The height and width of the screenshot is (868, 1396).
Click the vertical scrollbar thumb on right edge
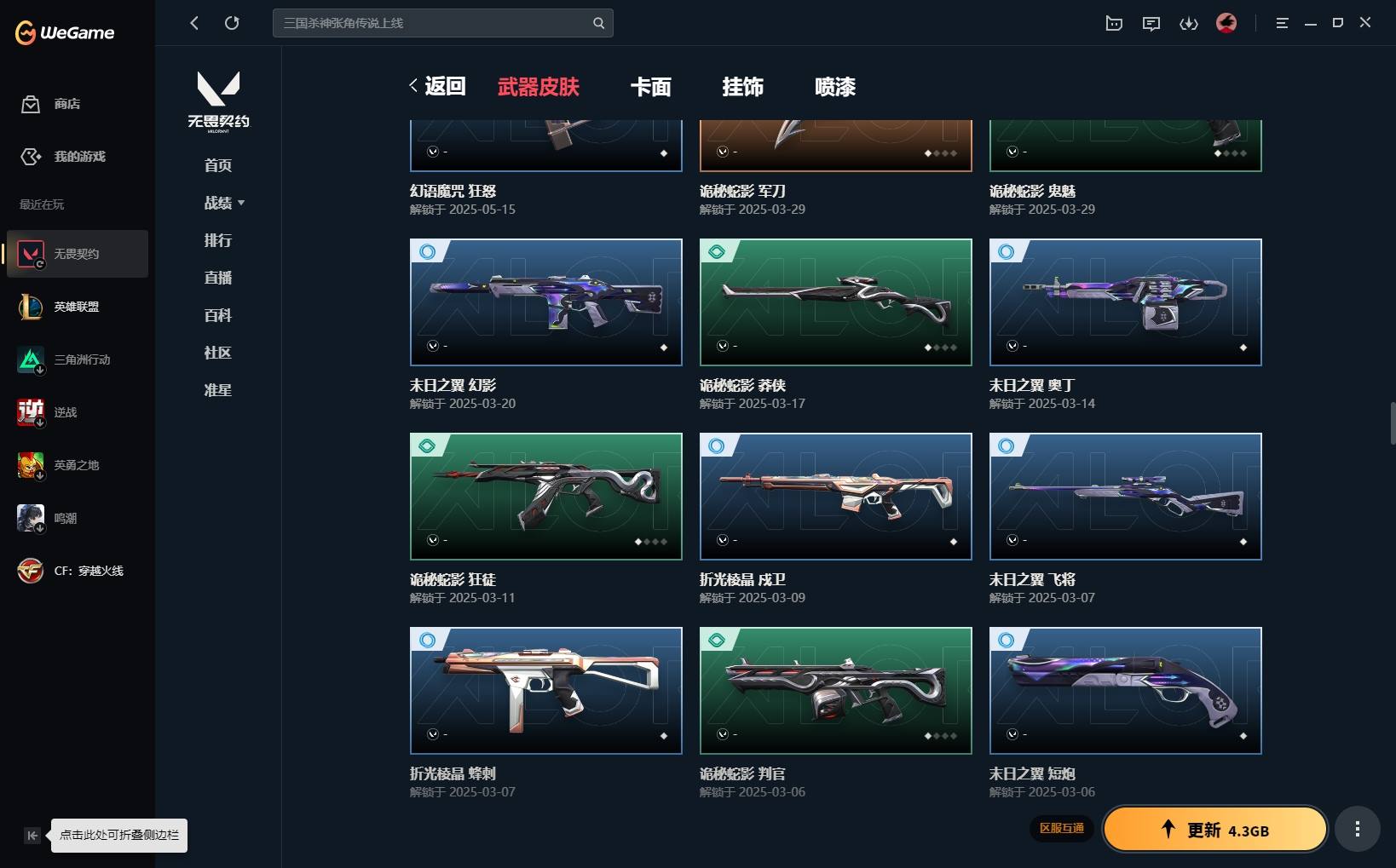1393,423
